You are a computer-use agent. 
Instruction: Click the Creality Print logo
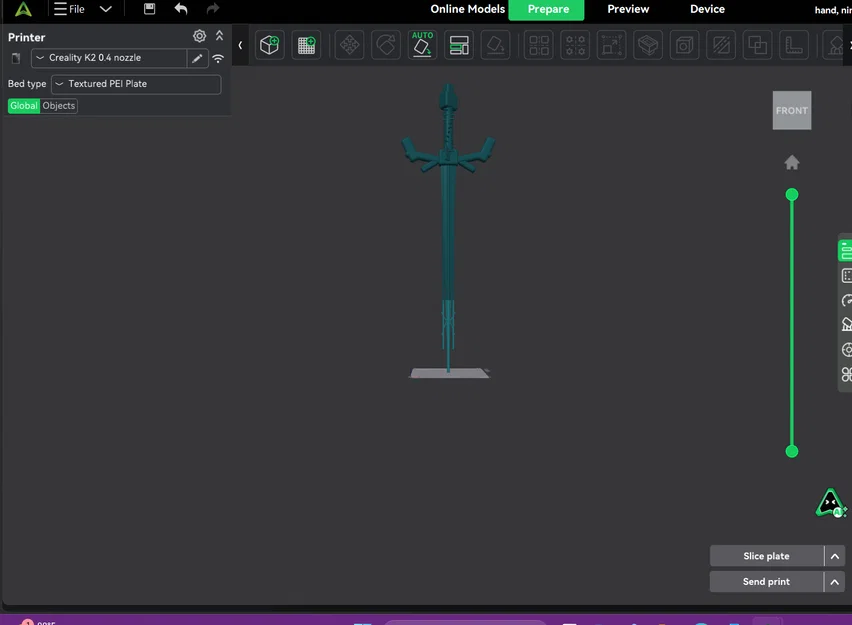click(23, 9)
